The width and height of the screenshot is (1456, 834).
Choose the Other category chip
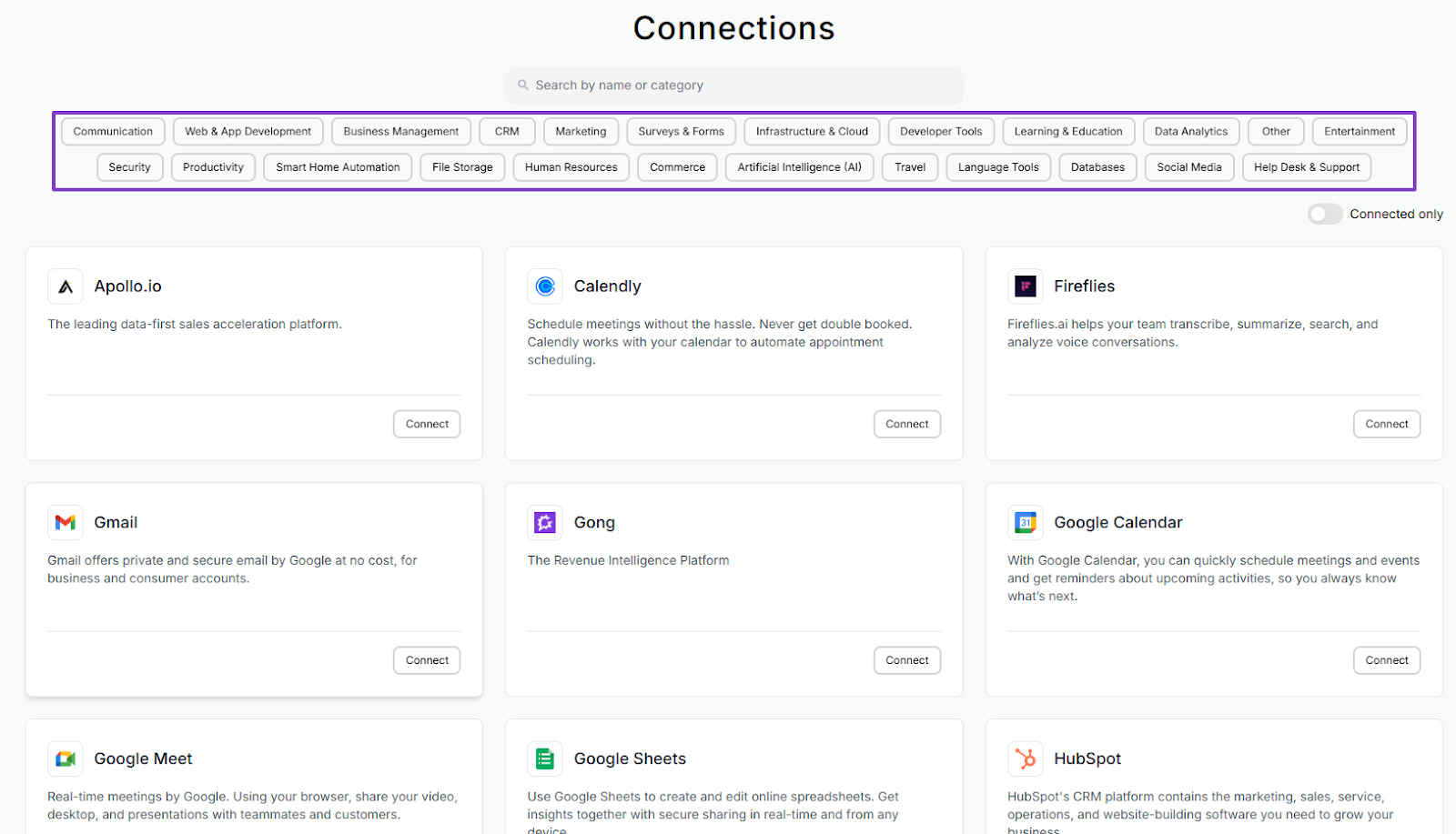(x=1276, y=132)
